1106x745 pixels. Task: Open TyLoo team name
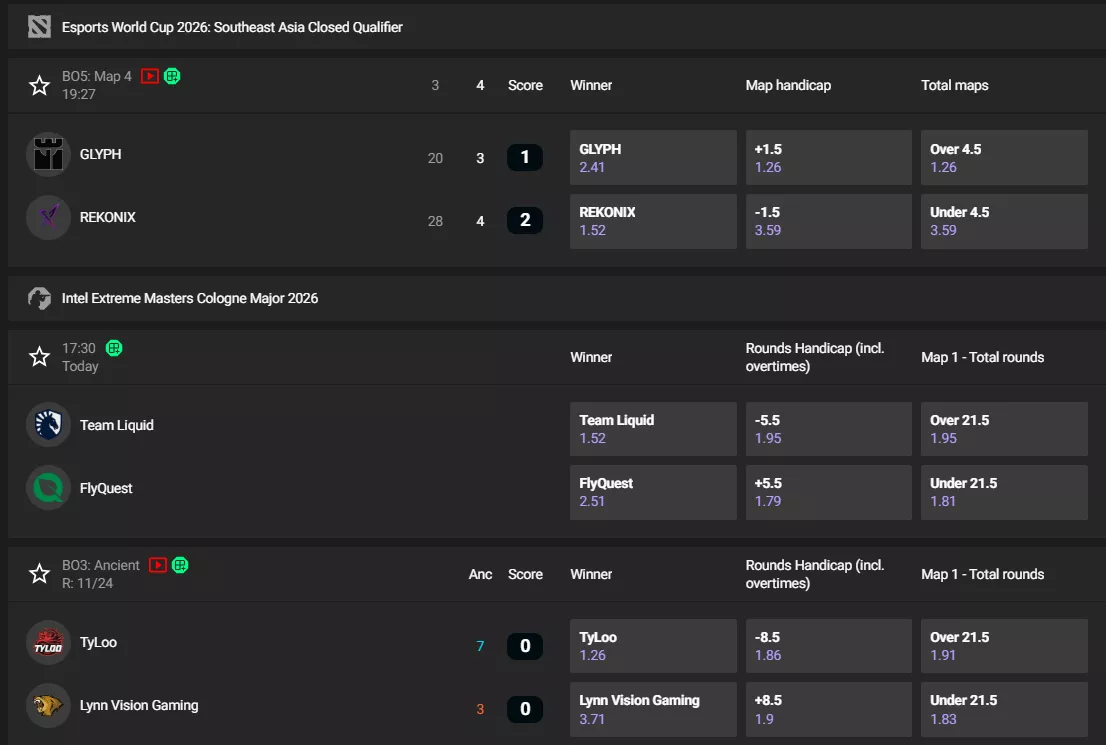pyautogui.click(x=98, y=642)
